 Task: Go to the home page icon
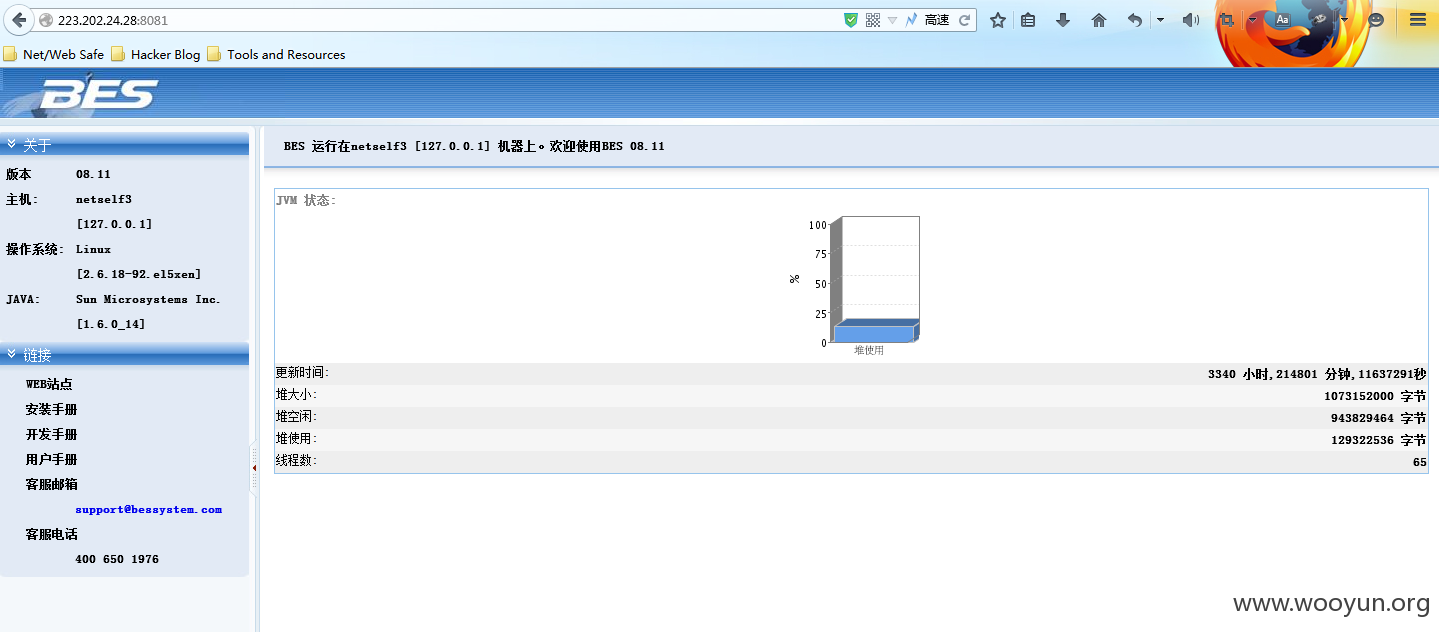point(1099,20)
